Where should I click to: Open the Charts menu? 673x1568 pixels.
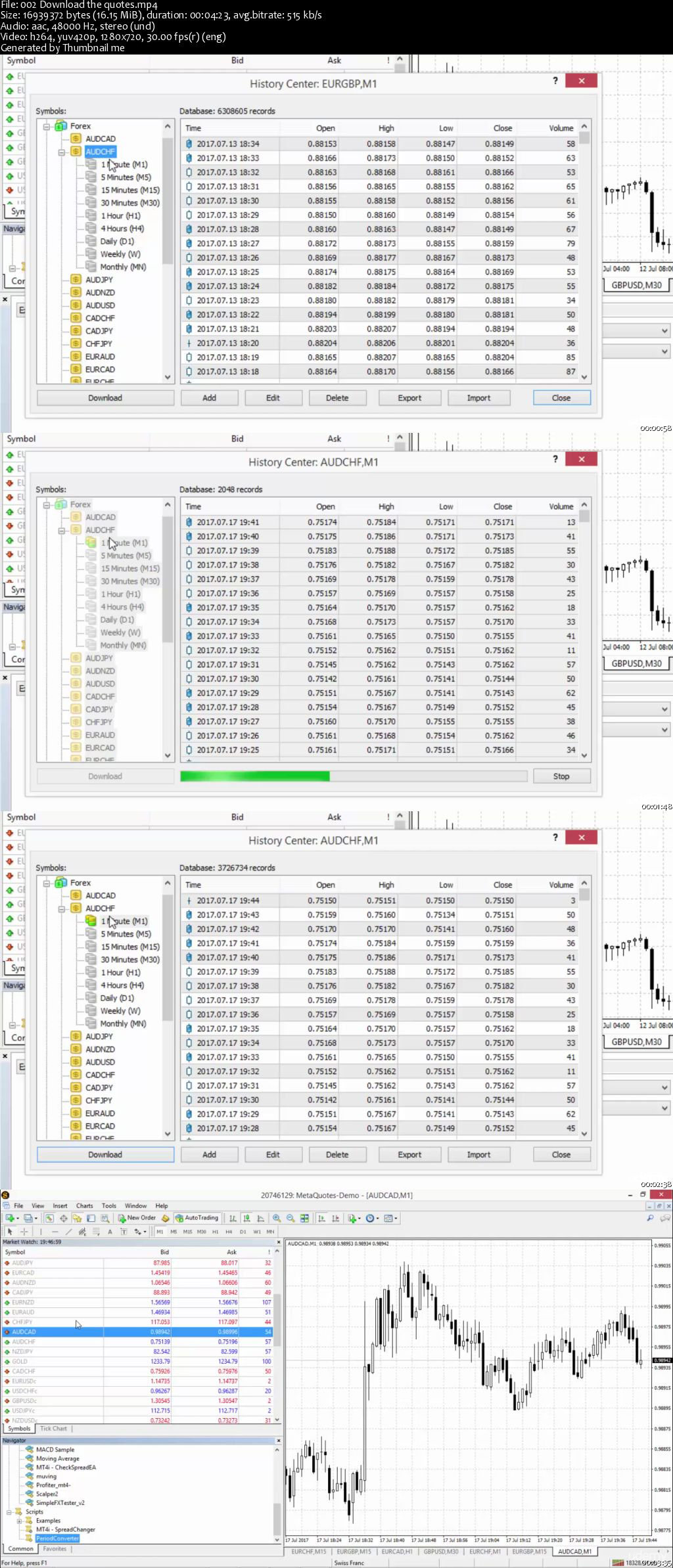(85, 1205)
